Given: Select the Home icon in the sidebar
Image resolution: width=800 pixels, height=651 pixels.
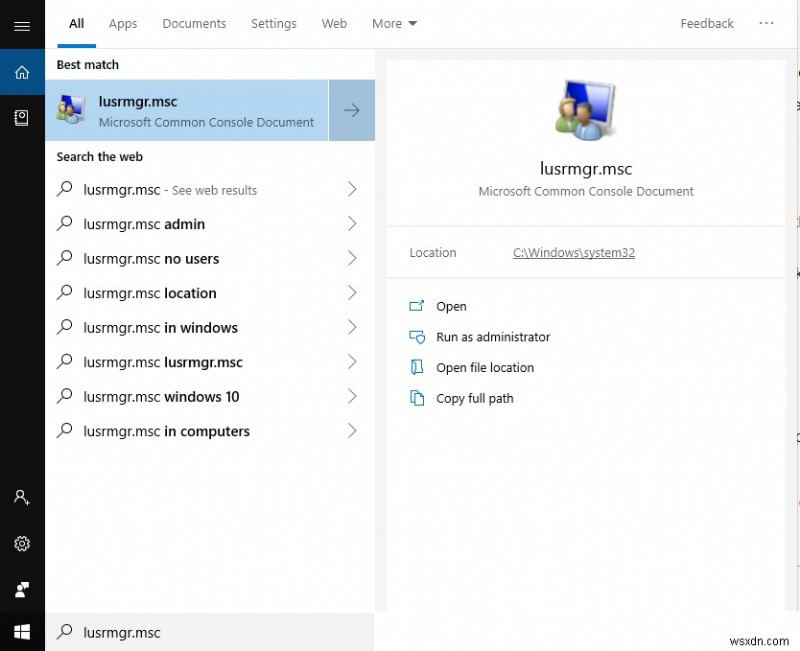Looking at the screenshot, I should 22,71.
